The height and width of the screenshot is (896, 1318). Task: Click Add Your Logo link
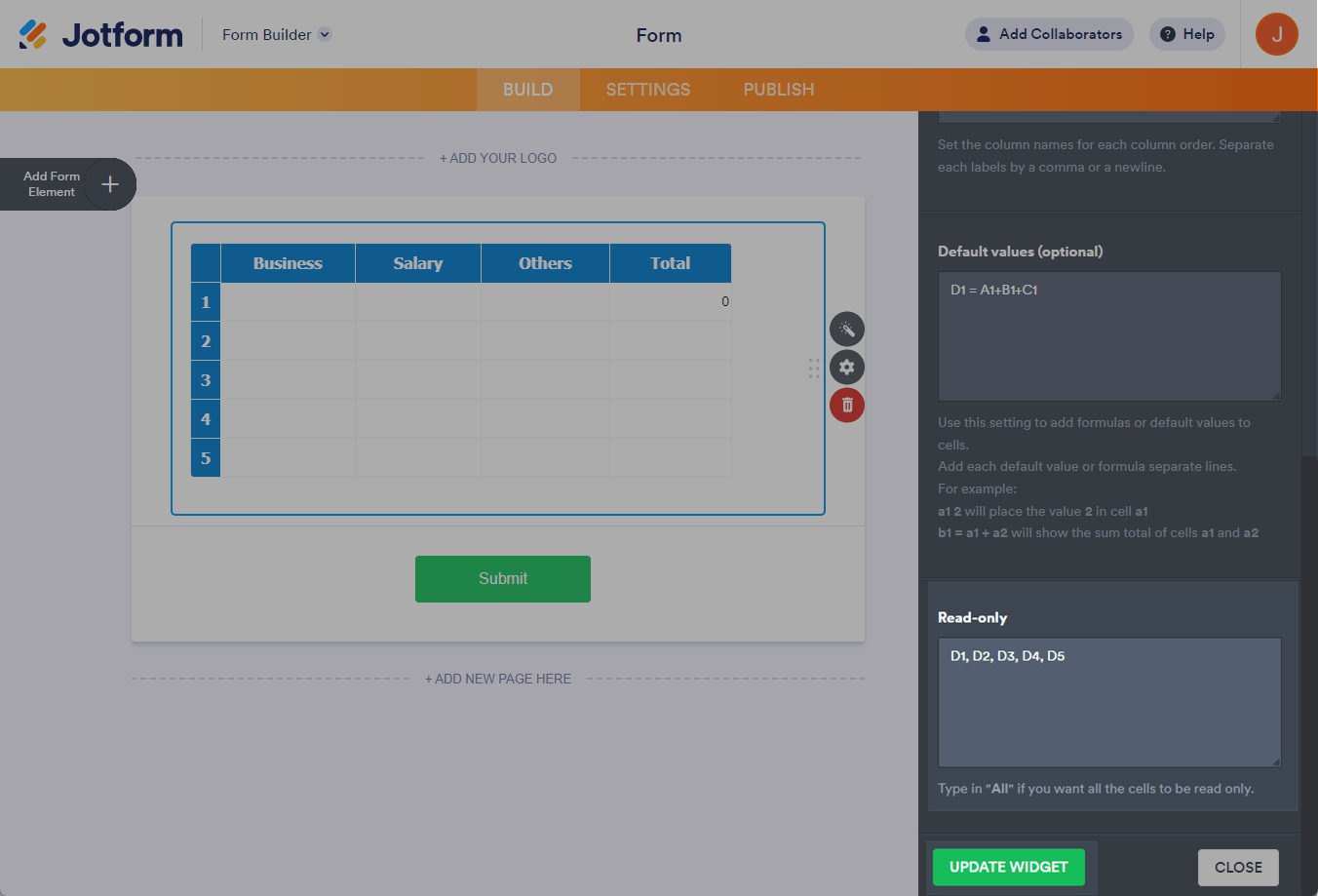click(x=498, y=158)
